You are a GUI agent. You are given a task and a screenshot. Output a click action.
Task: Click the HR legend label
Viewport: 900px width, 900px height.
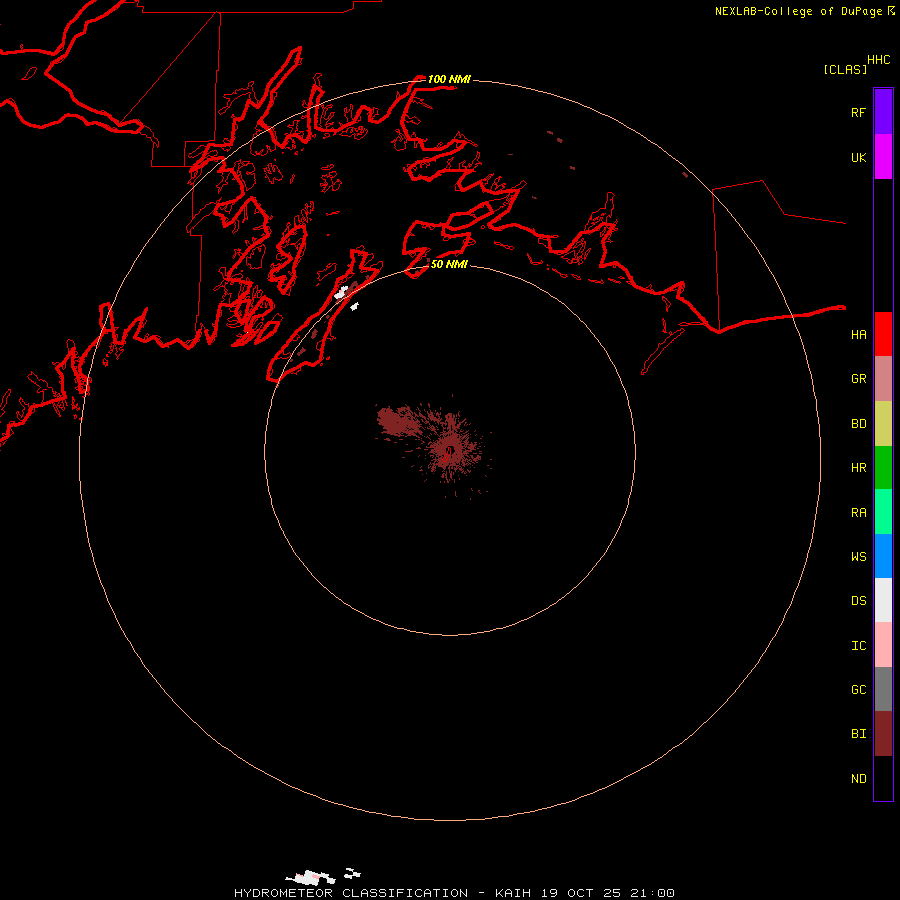coord(858,468)
